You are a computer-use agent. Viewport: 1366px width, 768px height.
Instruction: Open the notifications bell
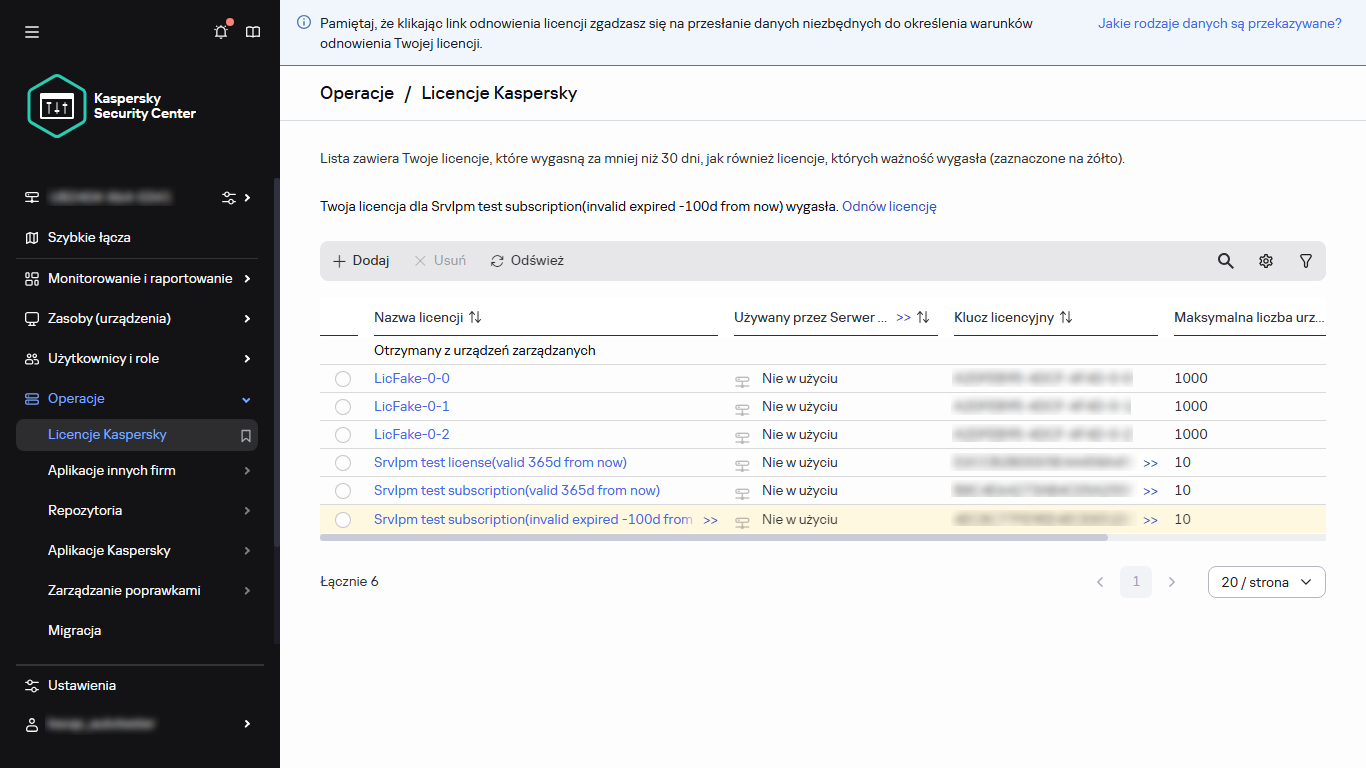click(221, 32)
